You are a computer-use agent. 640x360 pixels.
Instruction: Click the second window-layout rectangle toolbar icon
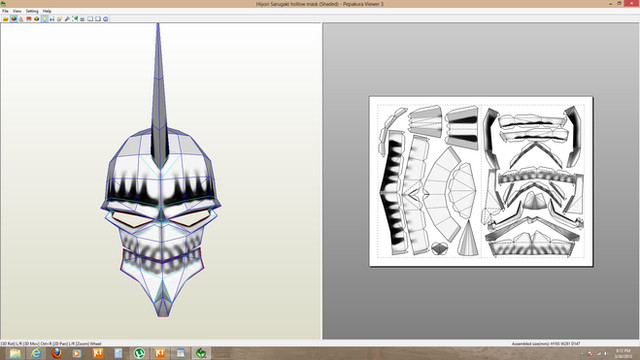pyautogui.click(x=98, y=19)
